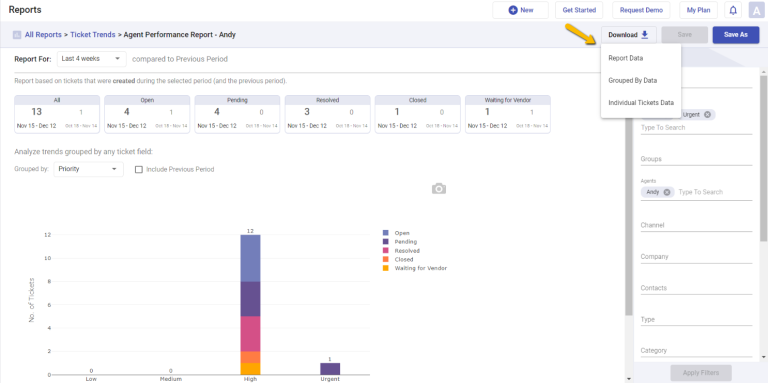Go to the All Reports breadcrumb link
The image size is (768, 383).
click(43, 35)
